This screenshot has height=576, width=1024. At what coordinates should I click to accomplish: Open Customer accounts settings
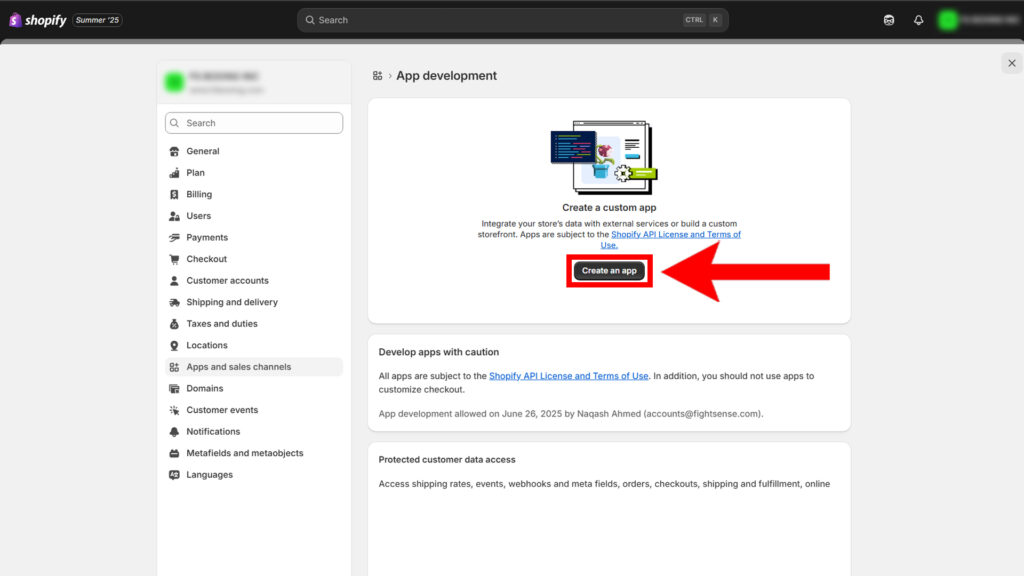[227, 280]
